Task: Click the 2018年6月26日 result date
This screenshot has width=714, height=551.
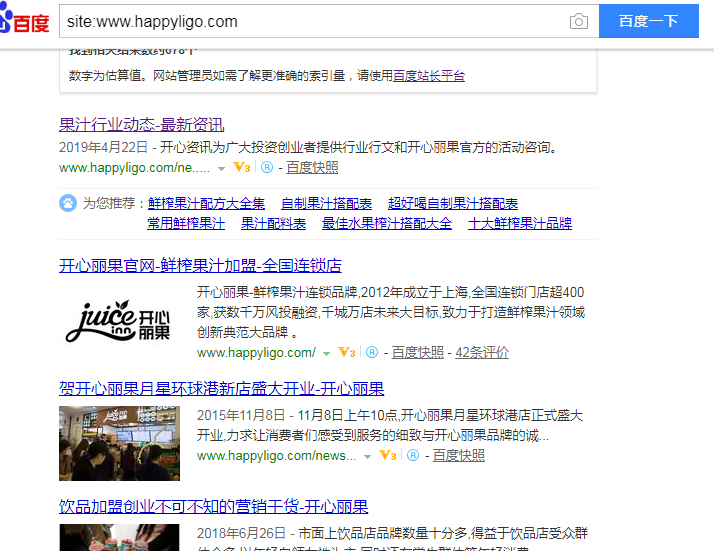Action: click(x=241, y=533)
